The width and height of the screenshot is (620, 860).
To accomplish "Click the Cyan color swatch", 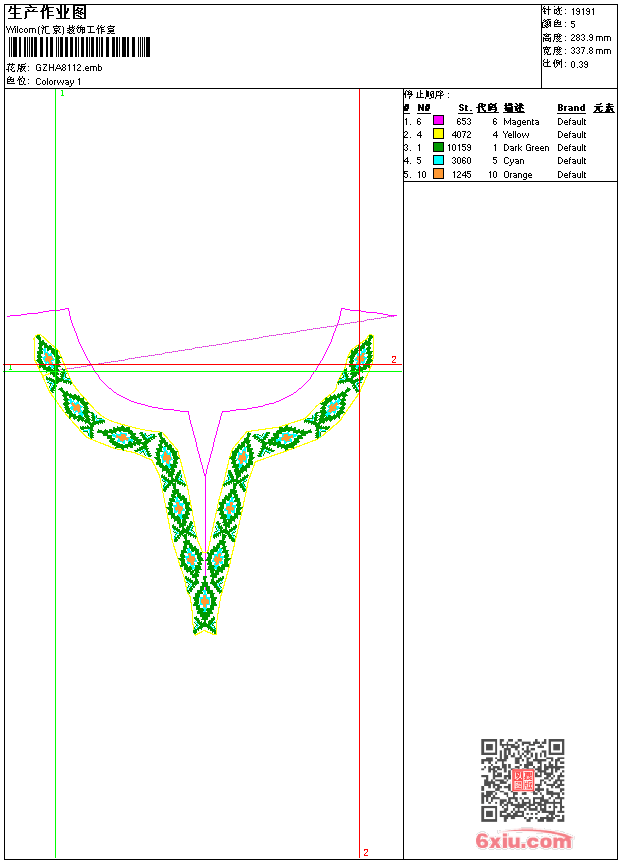I will pyautogui.click(x=438, y=160).
